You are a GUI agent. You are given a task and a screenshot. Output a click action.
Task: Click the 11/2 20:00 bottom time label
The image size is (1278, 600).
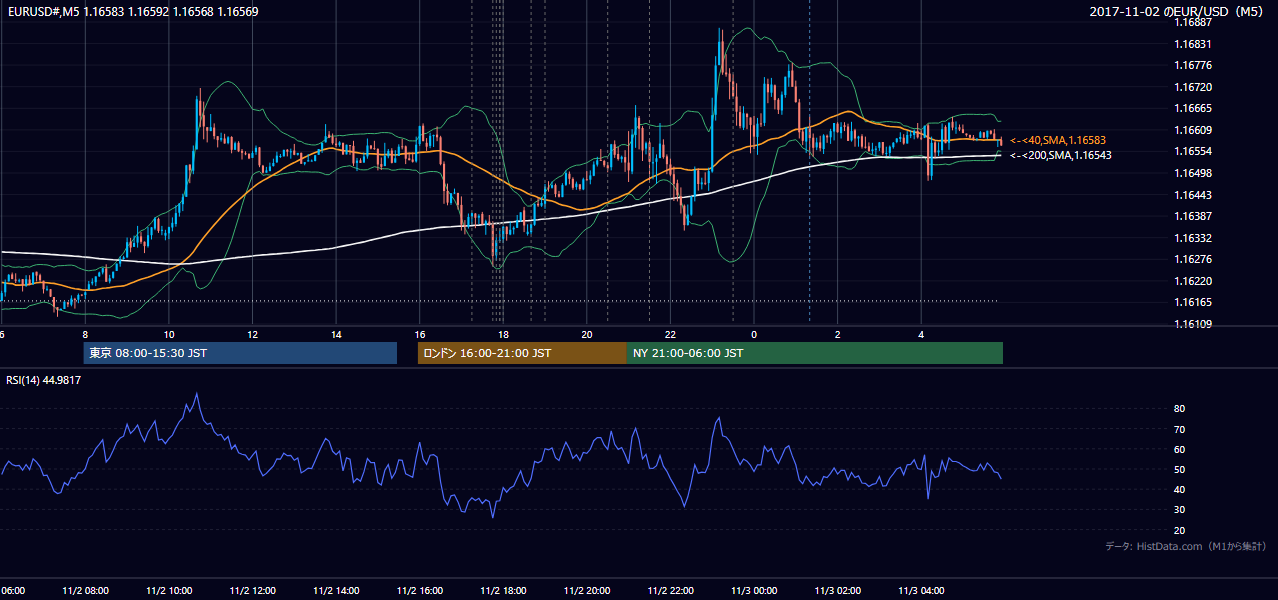click(x=586, y=591)
